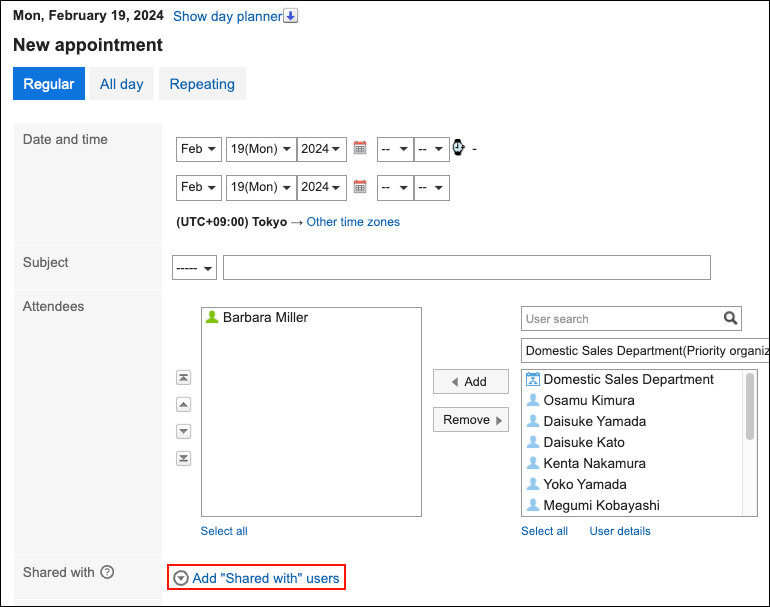Viewport: 770px width, 607px height.
Task: Click the Domestic Sales Department organization icon
Action: pos(532,379)
